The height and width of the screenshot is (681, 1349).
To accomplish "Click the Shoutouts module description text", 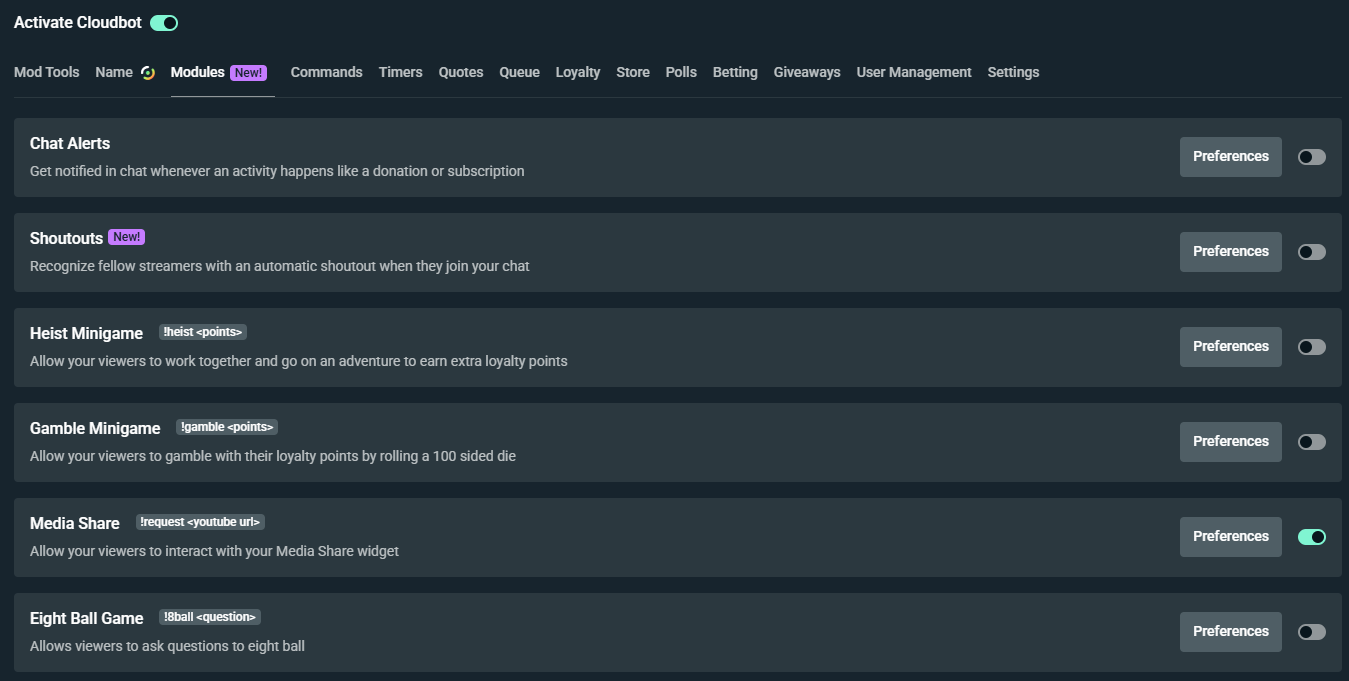I will tap(279, 265).
